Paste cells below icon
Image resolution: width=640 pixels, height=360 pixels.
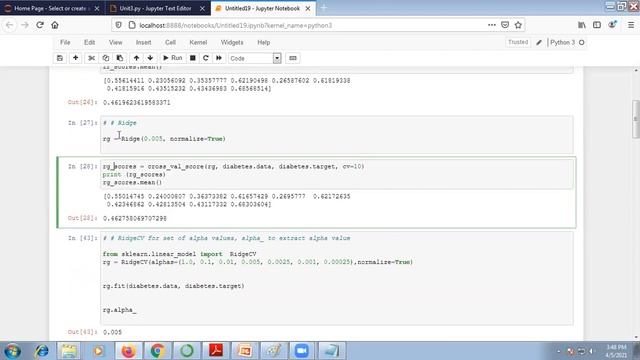[120, 58]
